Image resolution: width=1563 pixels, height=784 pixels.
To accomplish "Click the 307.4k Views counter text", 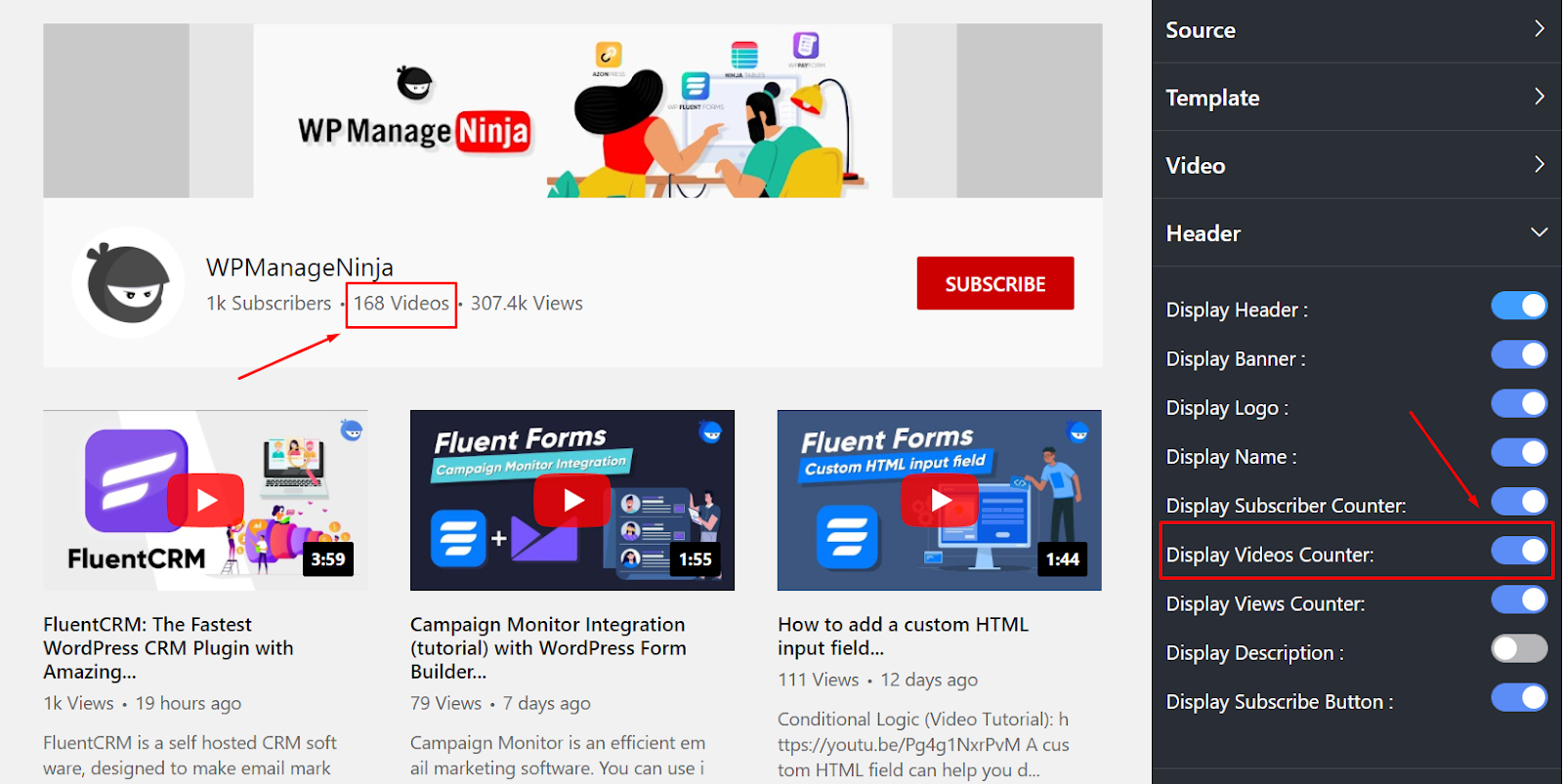I will click(x=527, y=304).
